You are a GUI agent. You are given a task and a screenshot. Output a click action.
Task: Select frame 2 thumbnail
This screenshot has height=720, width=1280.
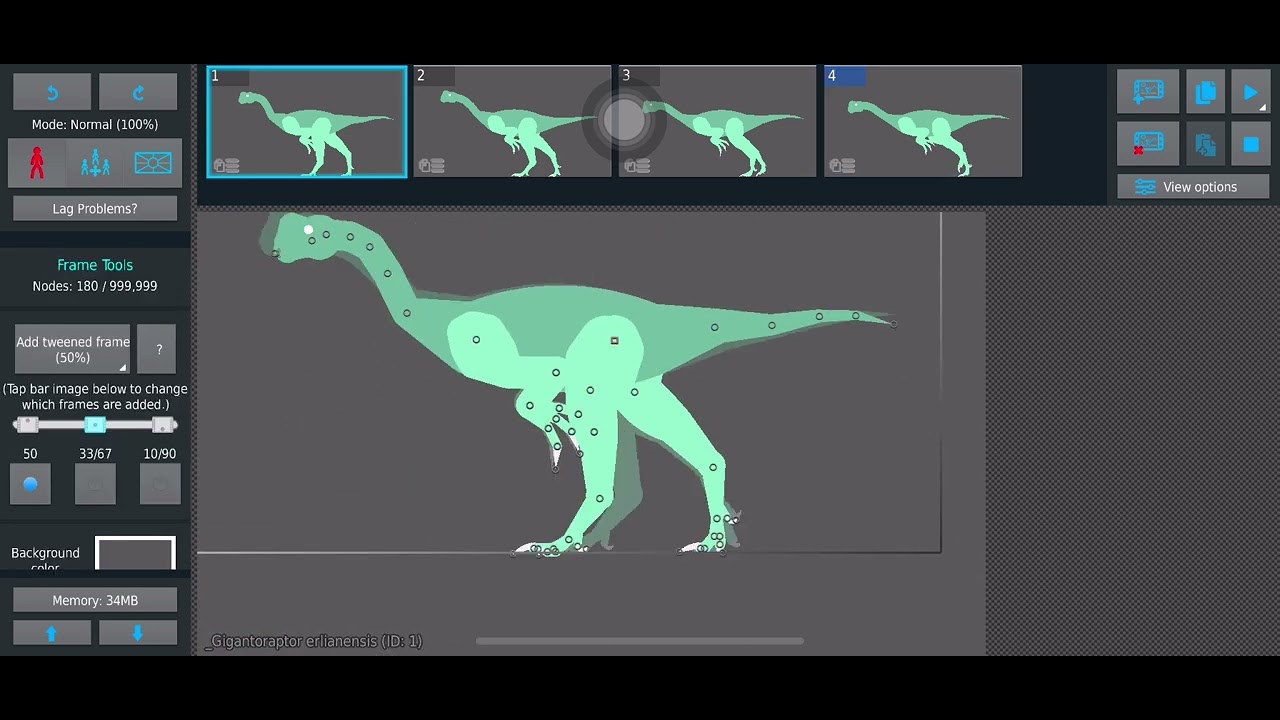(x=512, y=122)
